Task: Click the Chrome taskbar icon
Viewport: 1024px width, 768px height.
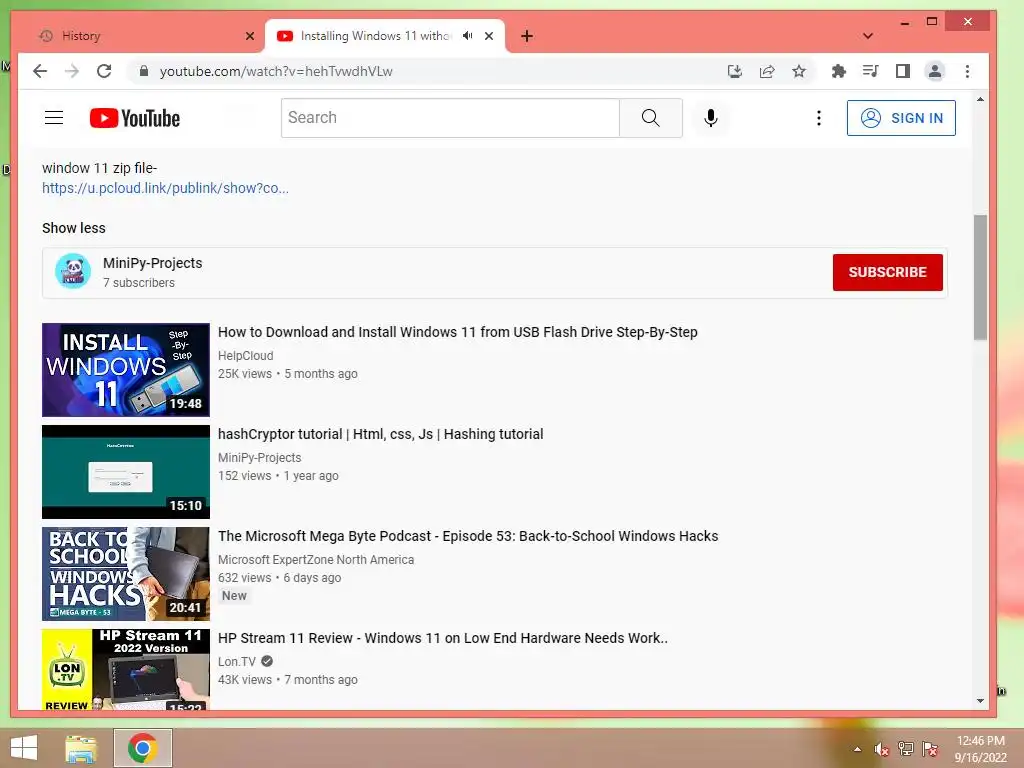Action: 142,748
